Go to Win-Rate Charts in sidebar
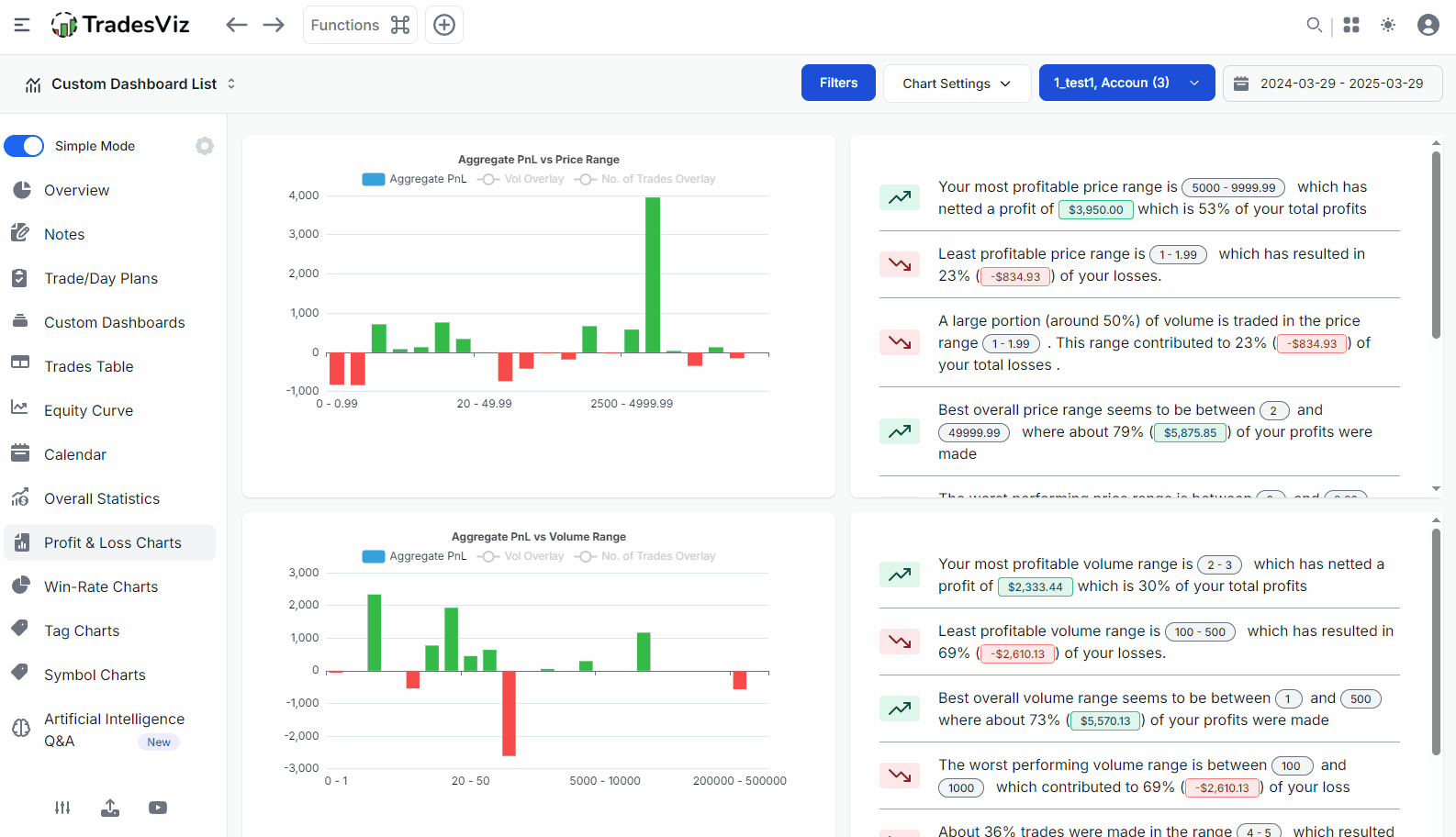The width and height of the screenshot is (1456, 837). coord(101,586)
